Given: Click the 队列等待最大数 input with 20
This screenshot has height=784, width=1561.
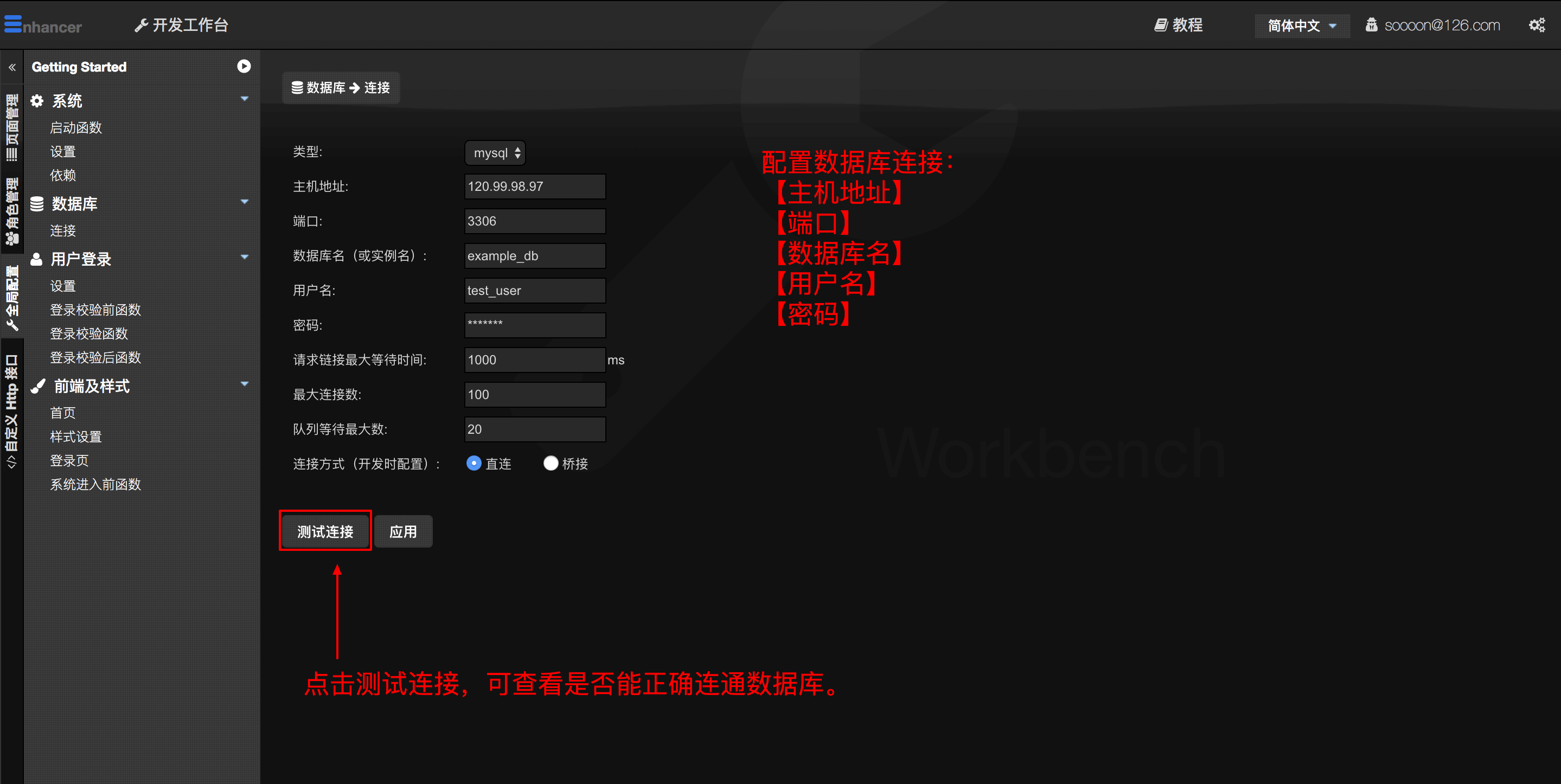Looking at the screenshot, I should (535, 429).
